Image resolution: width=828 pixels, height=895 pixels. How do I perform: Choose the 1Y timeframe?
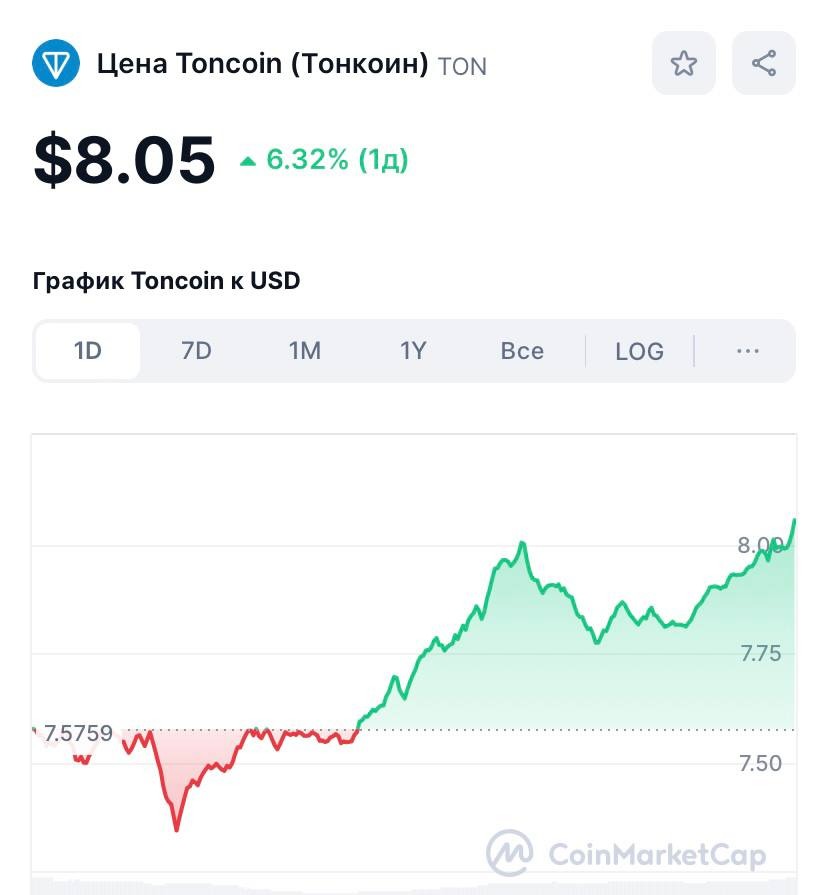click(x=413, y=351)
